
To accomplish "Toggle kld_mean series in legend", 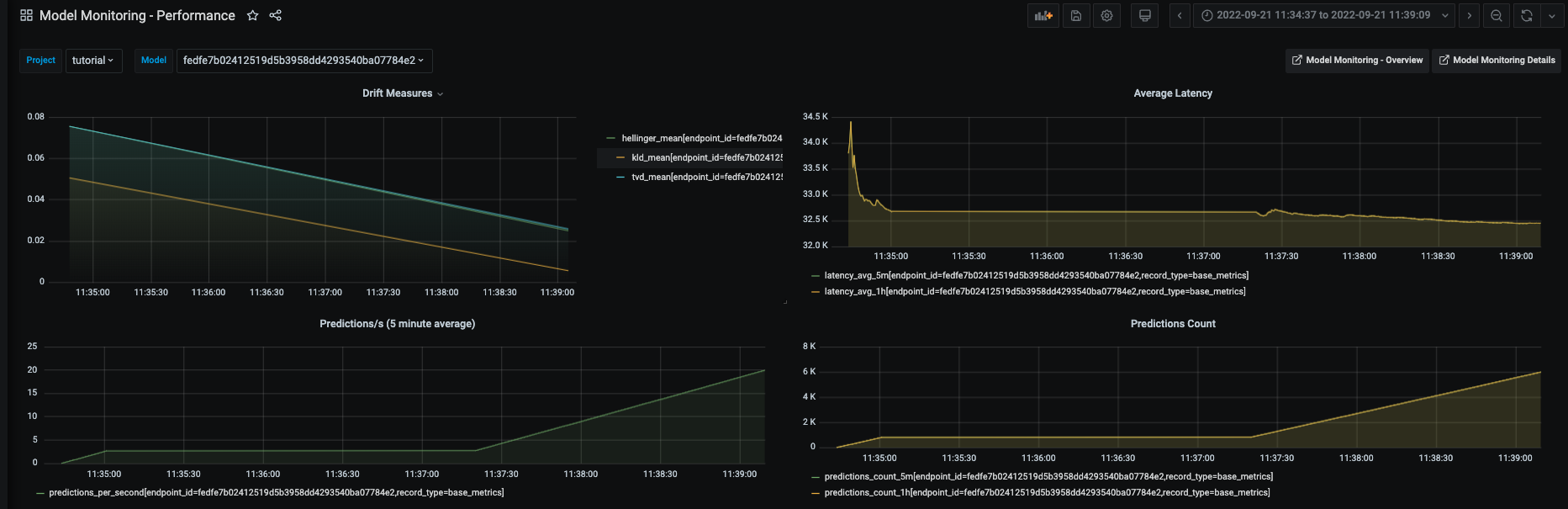I will pos(706,157).
